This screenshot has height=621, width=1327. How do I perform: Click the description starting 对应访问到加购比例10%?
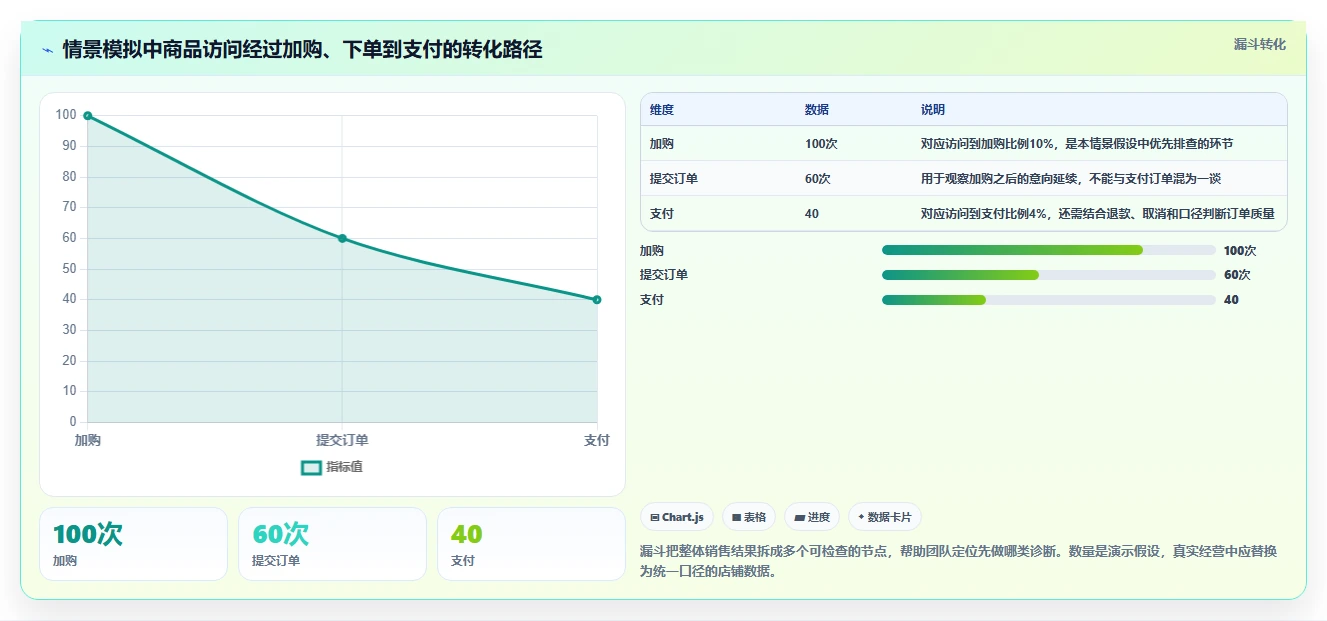point(1077,144)
